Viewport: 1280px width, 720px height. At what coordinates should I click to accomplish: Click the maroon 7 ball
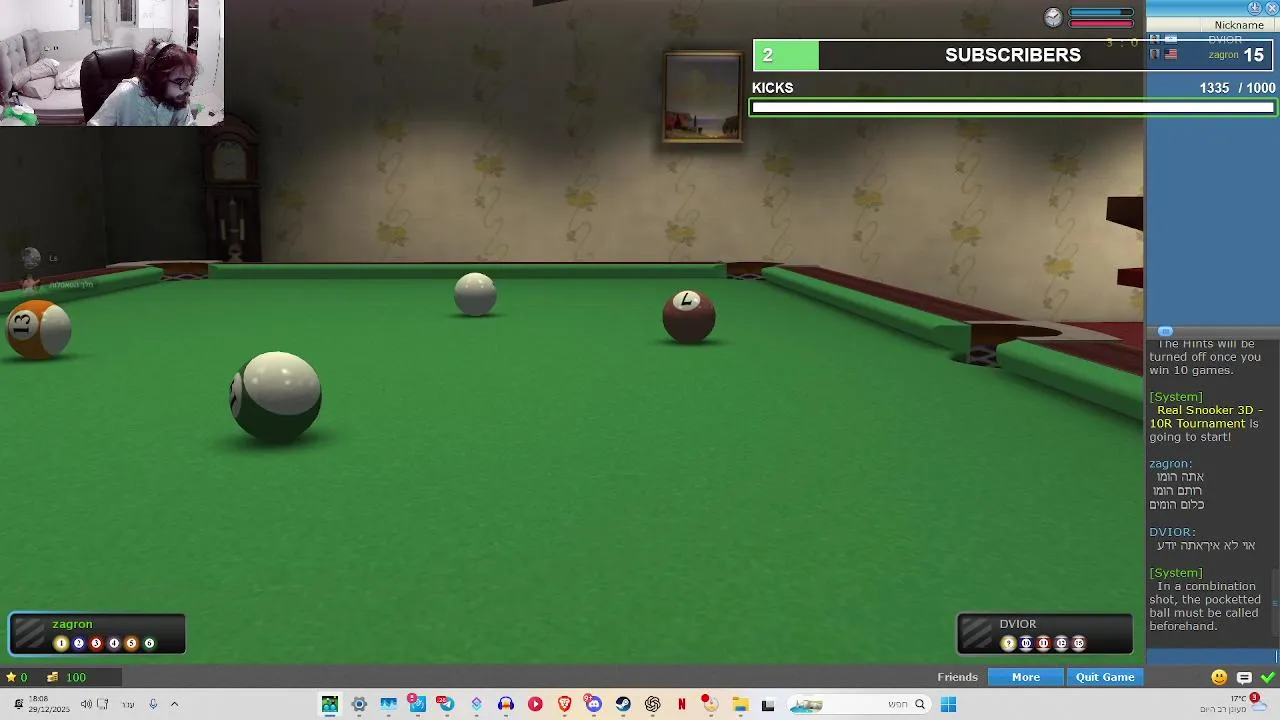point(689,316)
